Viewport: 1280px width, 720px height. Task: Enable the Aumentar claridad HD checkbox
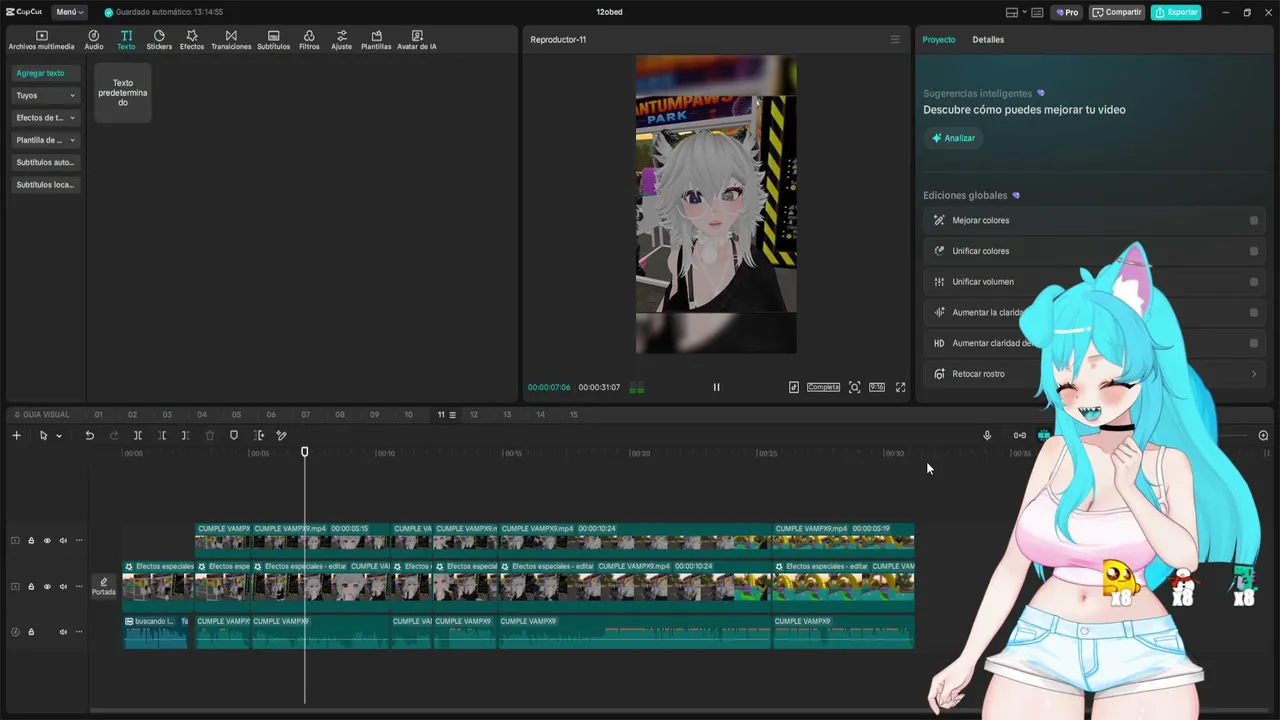pos(1254,343)
